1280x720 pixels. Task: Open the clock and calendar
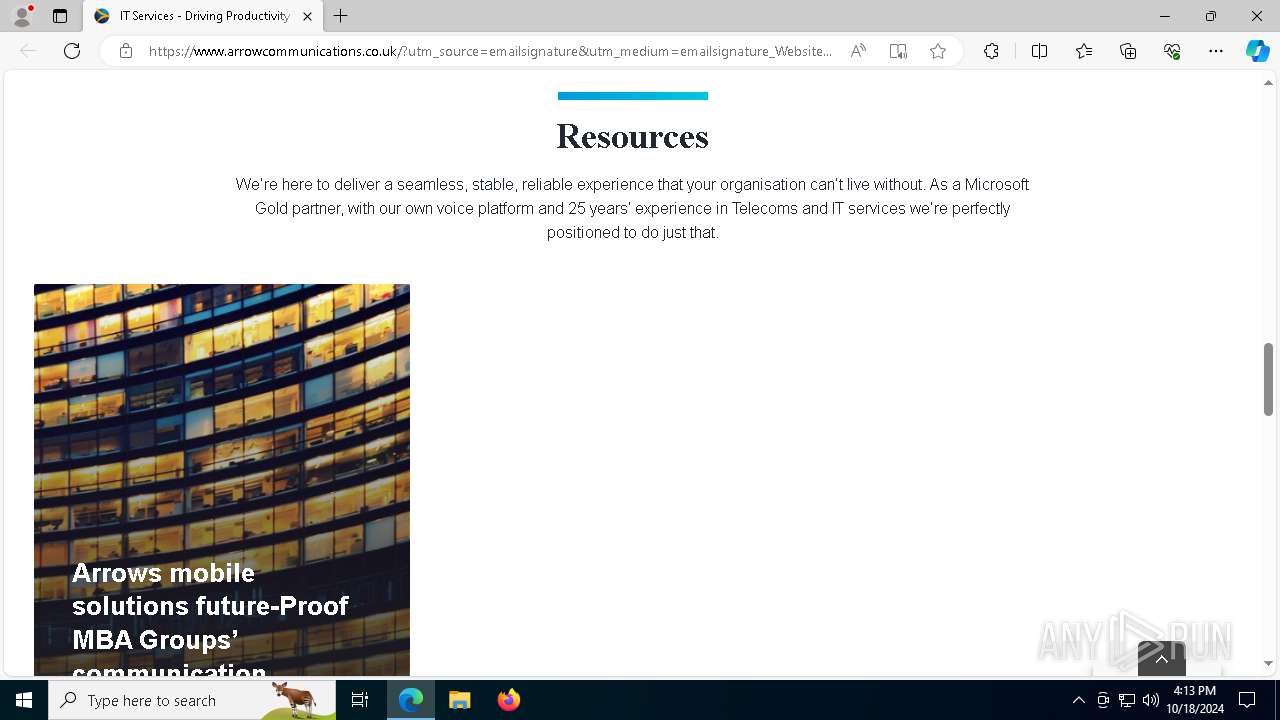[x=1195, y=700]
